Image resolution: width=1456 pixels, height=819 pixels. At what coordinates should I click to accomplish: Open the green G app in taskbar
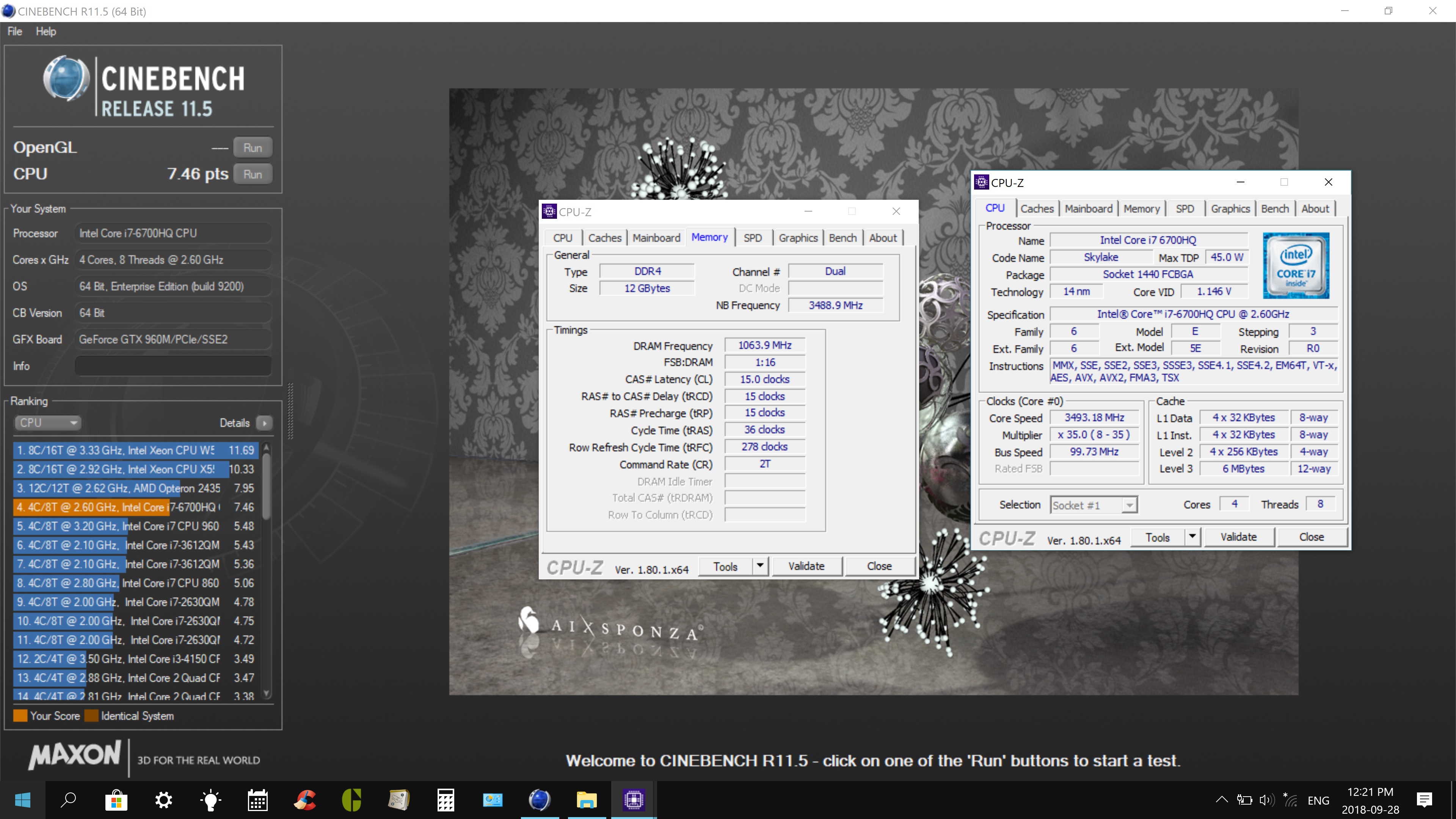pyautogui.click(x=351, y=800)
